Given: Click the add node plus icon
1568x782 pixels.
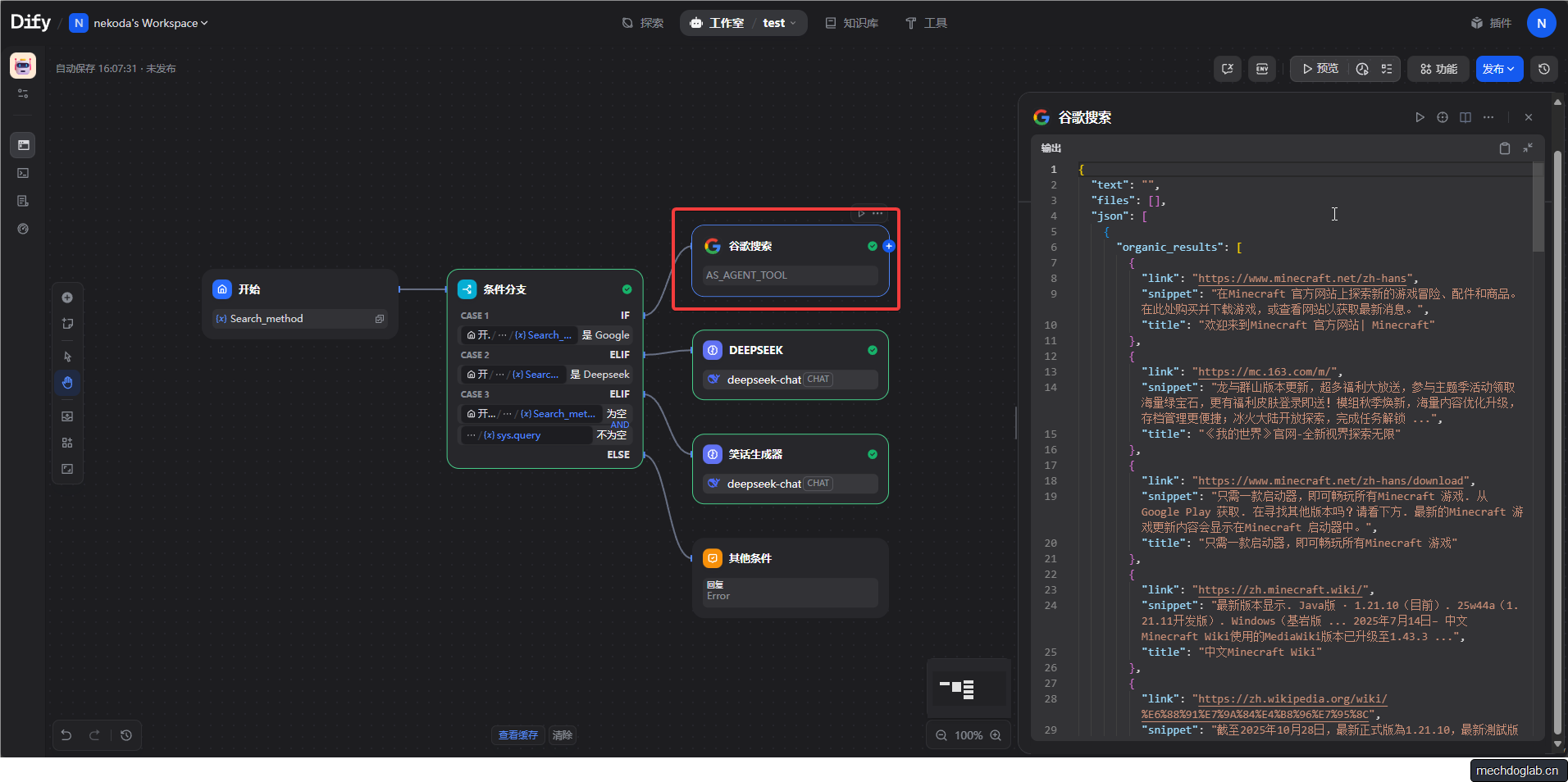Looking at the screenshot, I should point(67,298).
